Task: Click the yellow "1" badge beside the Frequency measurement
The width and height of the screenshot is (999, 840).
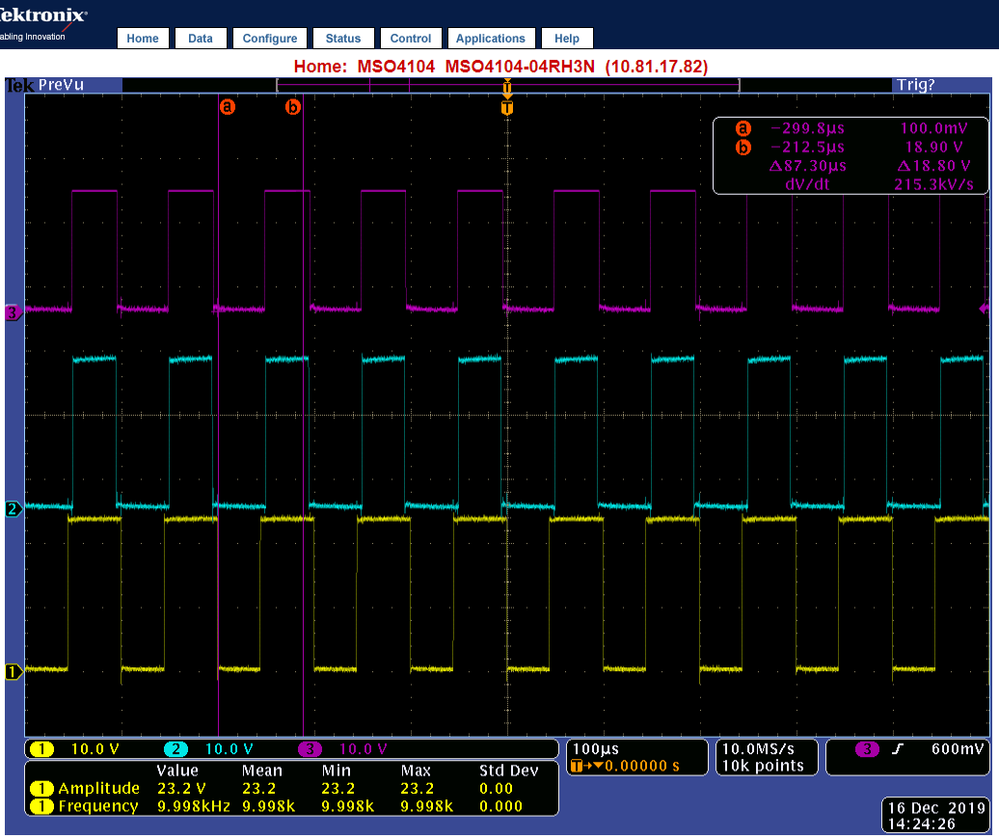Action: [x=41, y=805]
